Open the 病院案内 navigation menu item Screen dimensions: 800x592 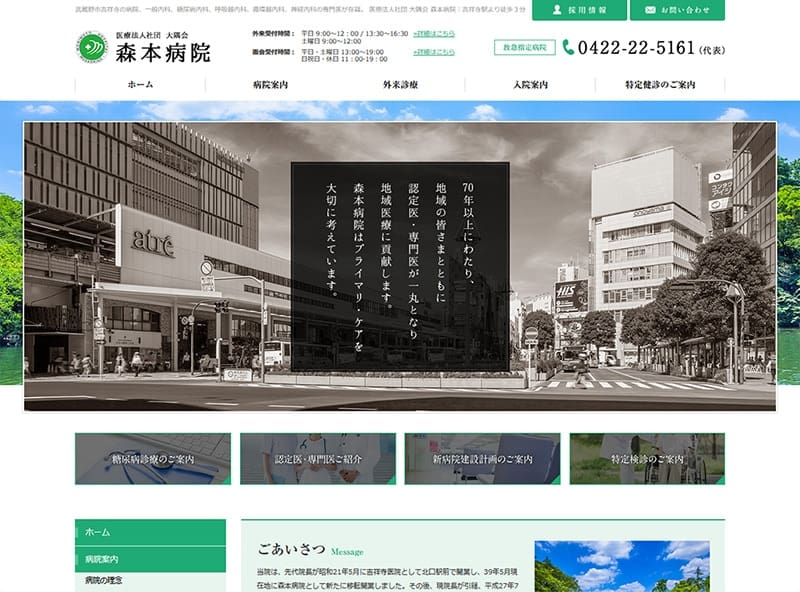(270, 85)
